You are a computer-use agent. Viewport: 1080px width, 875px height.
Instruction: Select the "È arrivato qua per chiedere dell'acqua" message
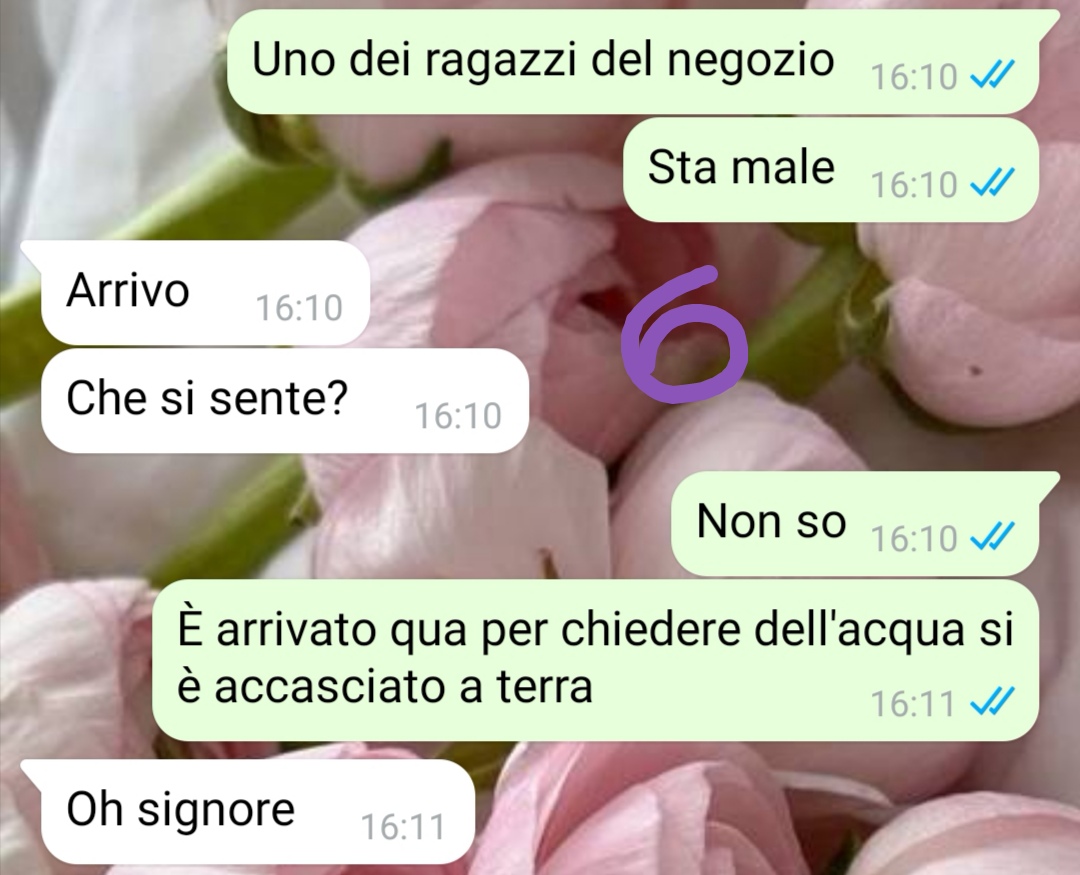click(595, 660)
